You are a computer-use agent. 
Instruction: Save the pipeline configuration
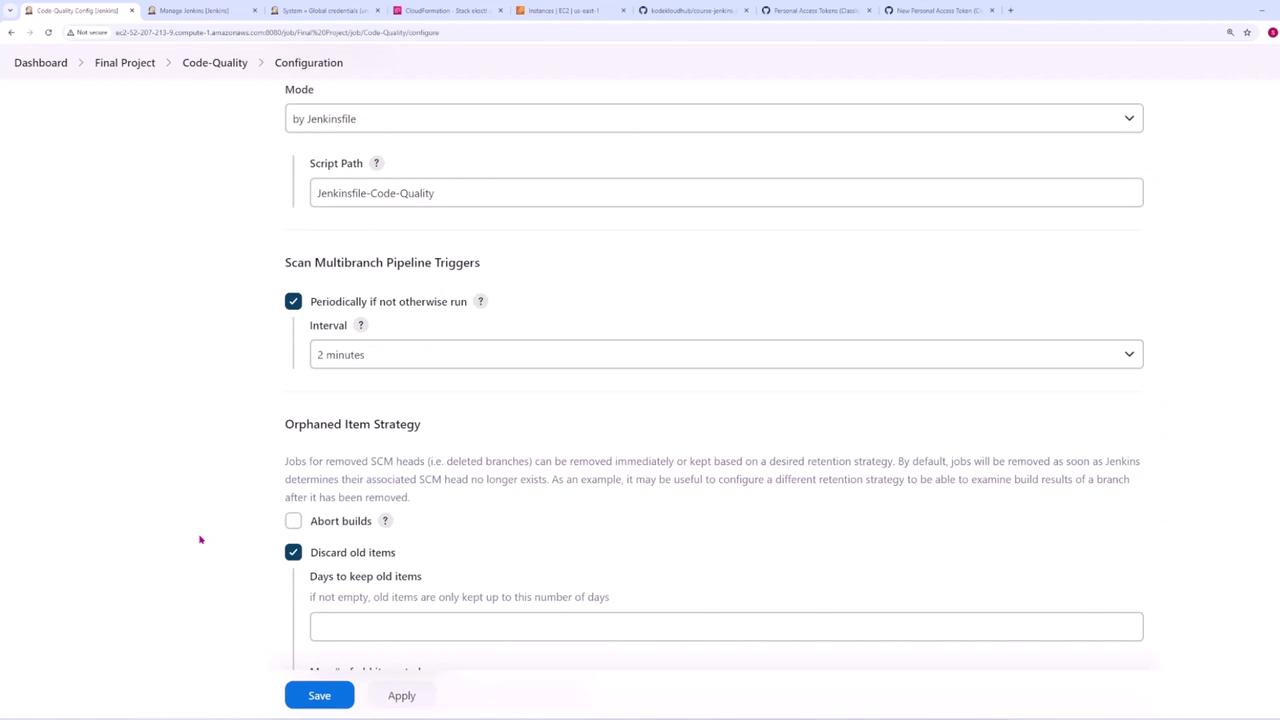point(319,695)
